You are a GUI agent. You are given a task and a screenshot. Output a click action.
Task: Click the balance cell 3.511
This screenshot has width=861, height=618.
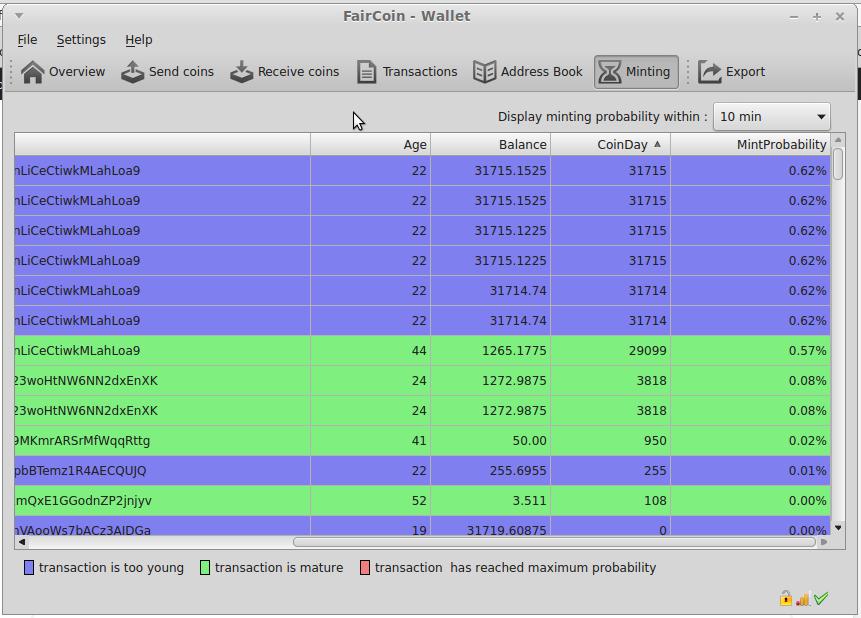(x=491, y=500)
